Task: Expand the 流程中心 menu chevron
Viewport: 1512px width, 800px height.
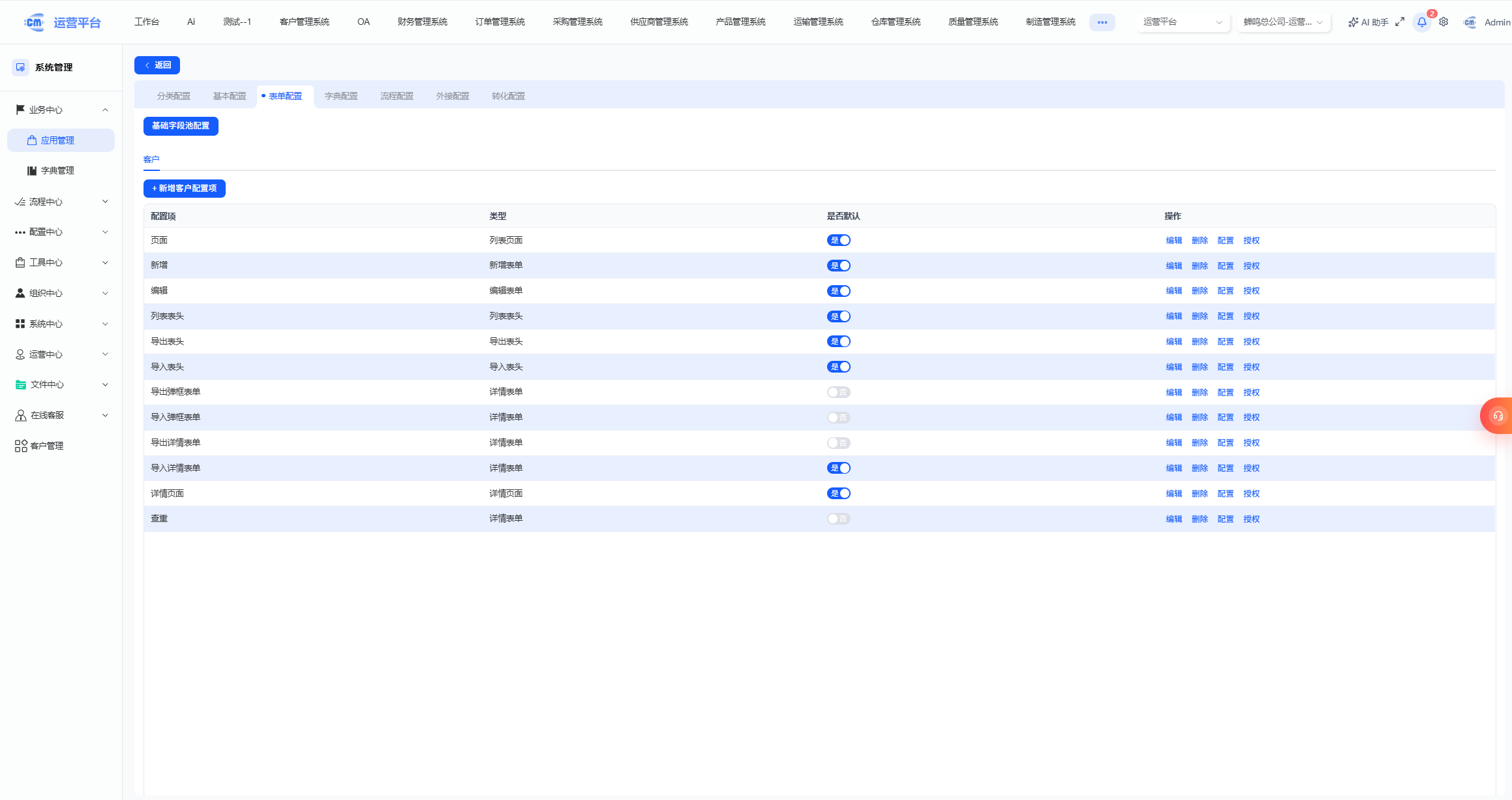Action: (105, 202)
